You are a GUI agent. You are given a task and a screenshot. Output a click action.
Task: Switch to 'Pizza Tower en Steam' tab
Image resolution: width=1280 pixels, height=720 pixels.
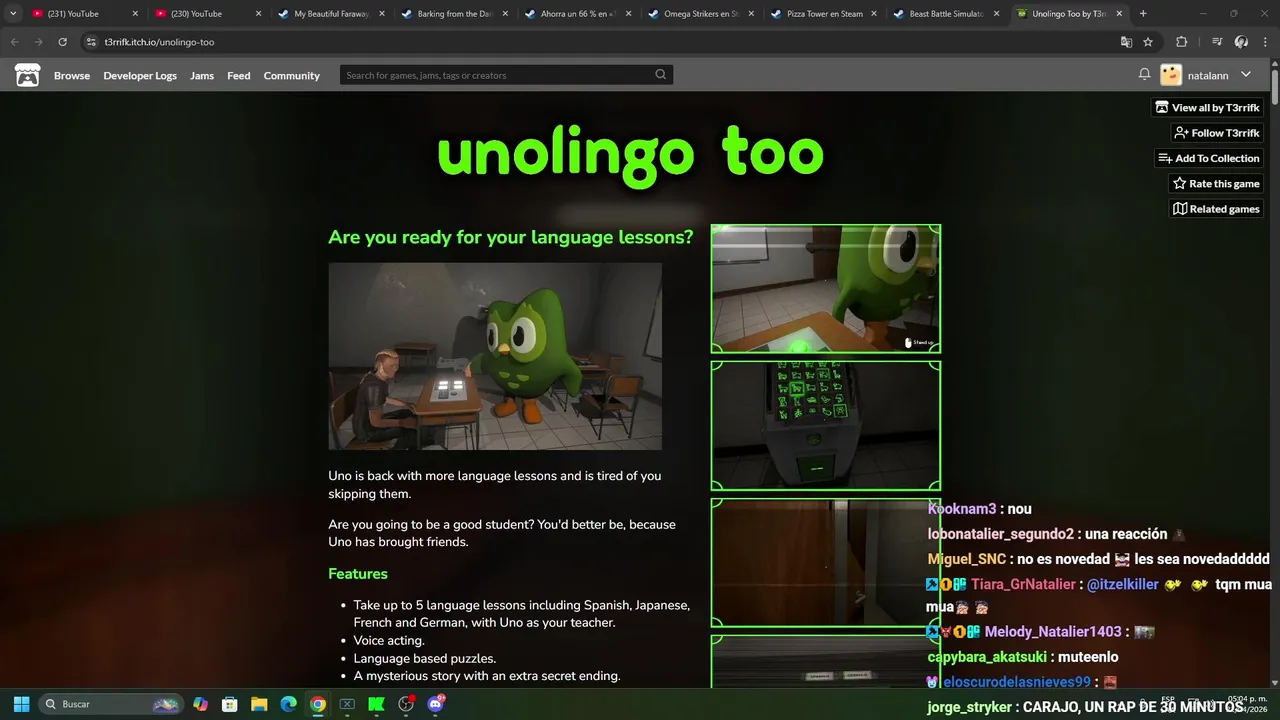[x=823, y=14]
